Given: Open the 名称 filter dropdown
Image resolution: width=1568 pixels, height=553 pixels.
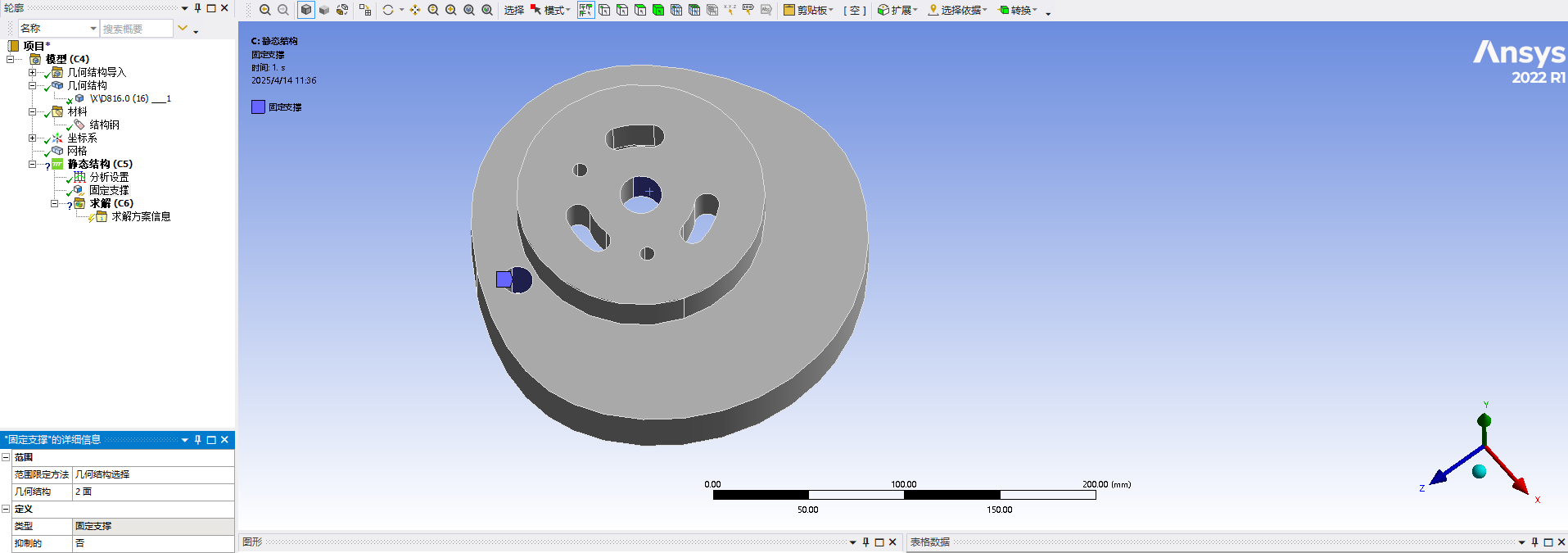Looking at the screenshot, I should click(x=58, y=29).
